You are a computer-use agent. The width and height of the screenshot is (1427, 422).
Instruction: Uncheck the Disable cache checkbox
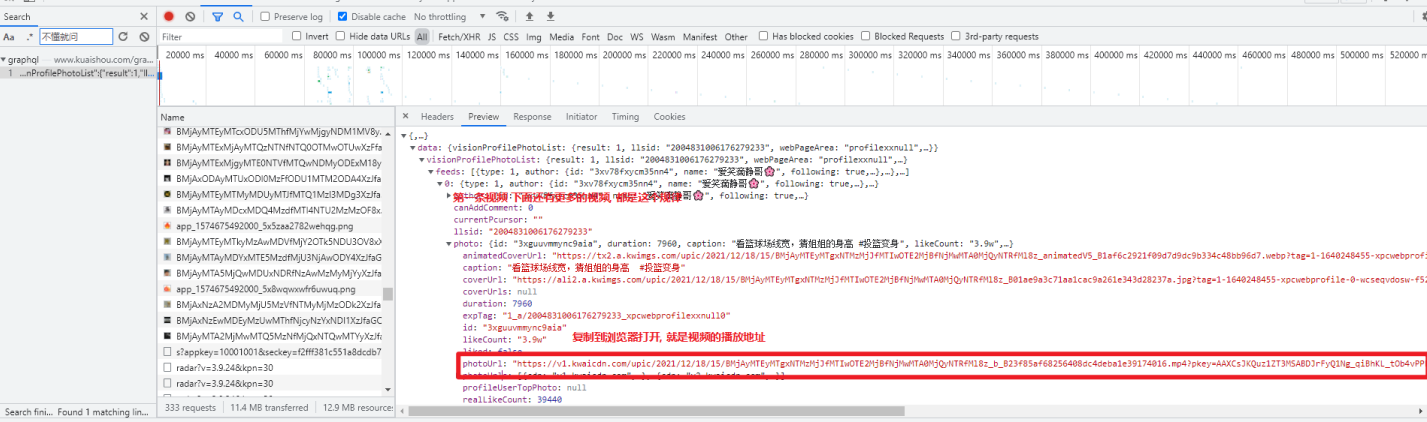coord(343,17)
